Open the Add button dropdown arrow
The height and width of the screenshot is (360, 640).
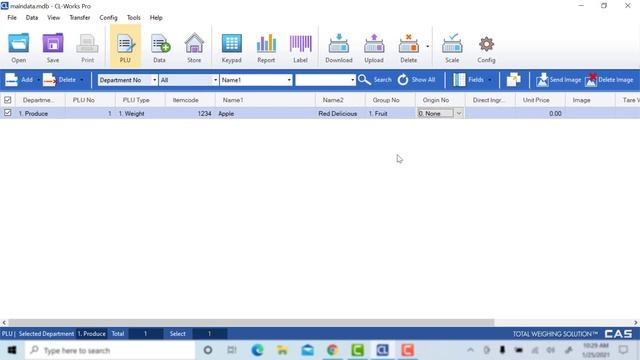(x=38, y=80)
